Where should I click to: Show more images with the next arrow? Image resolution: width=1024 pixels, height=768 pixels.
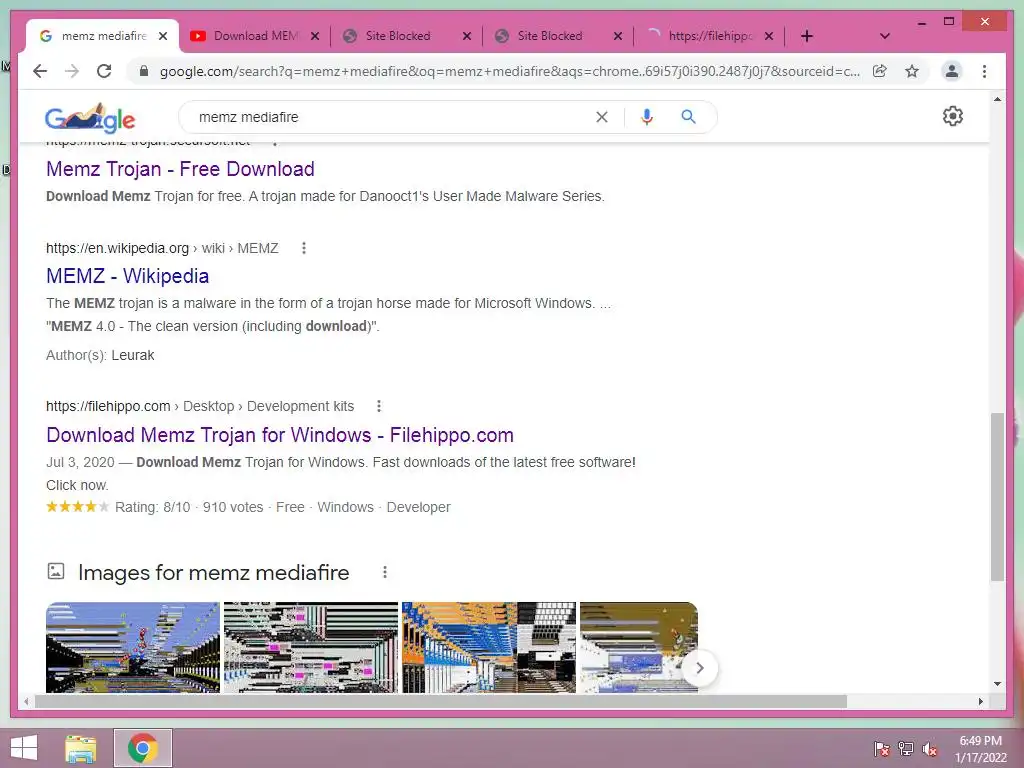pyautogui.click(x=699, y=668)
